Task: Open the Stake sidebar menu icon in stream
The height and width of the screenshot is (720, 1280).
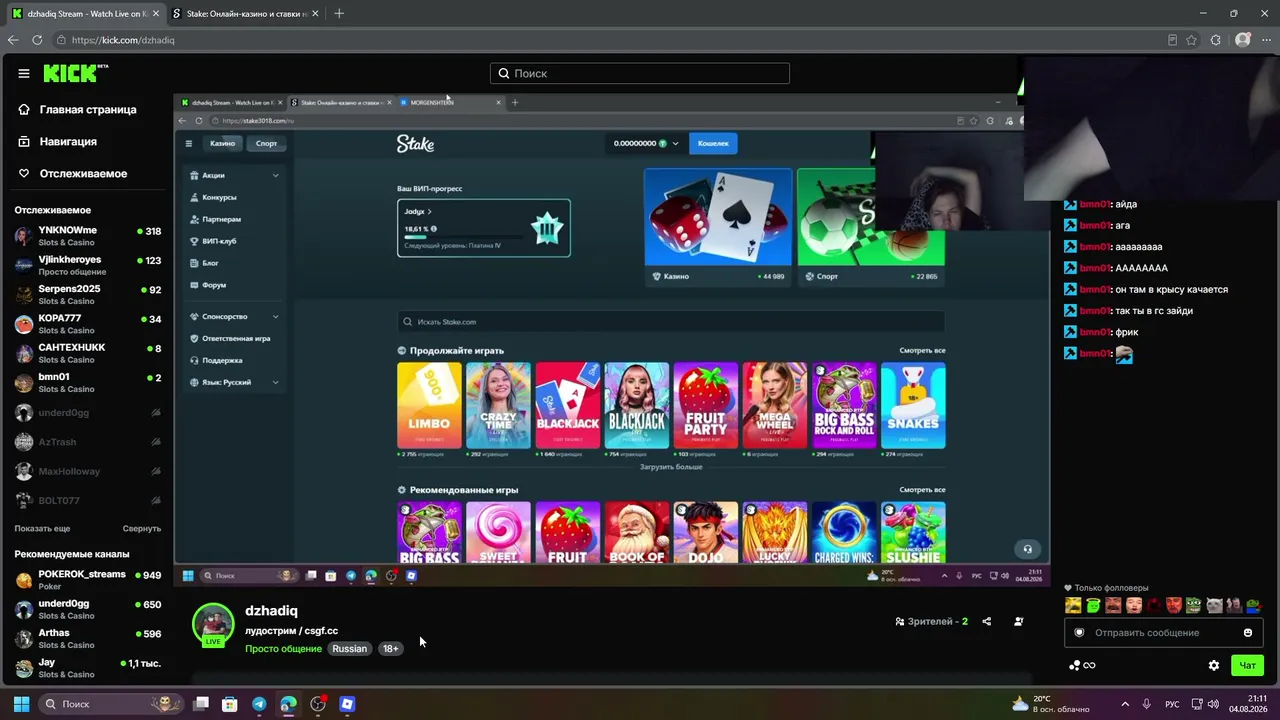Action: (188, 143)
